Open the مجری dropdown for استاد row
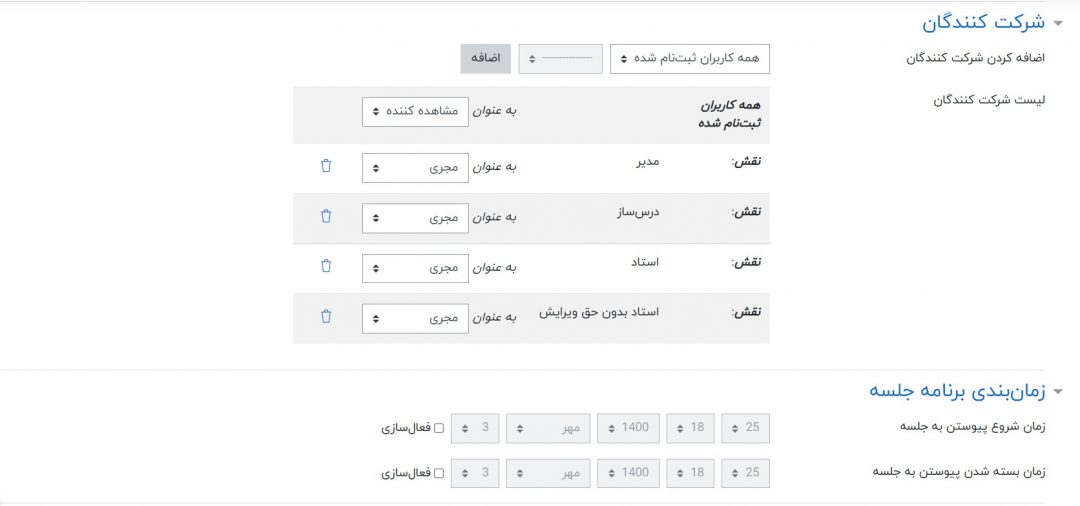1080x506 pixels. (x=414, y=267)
